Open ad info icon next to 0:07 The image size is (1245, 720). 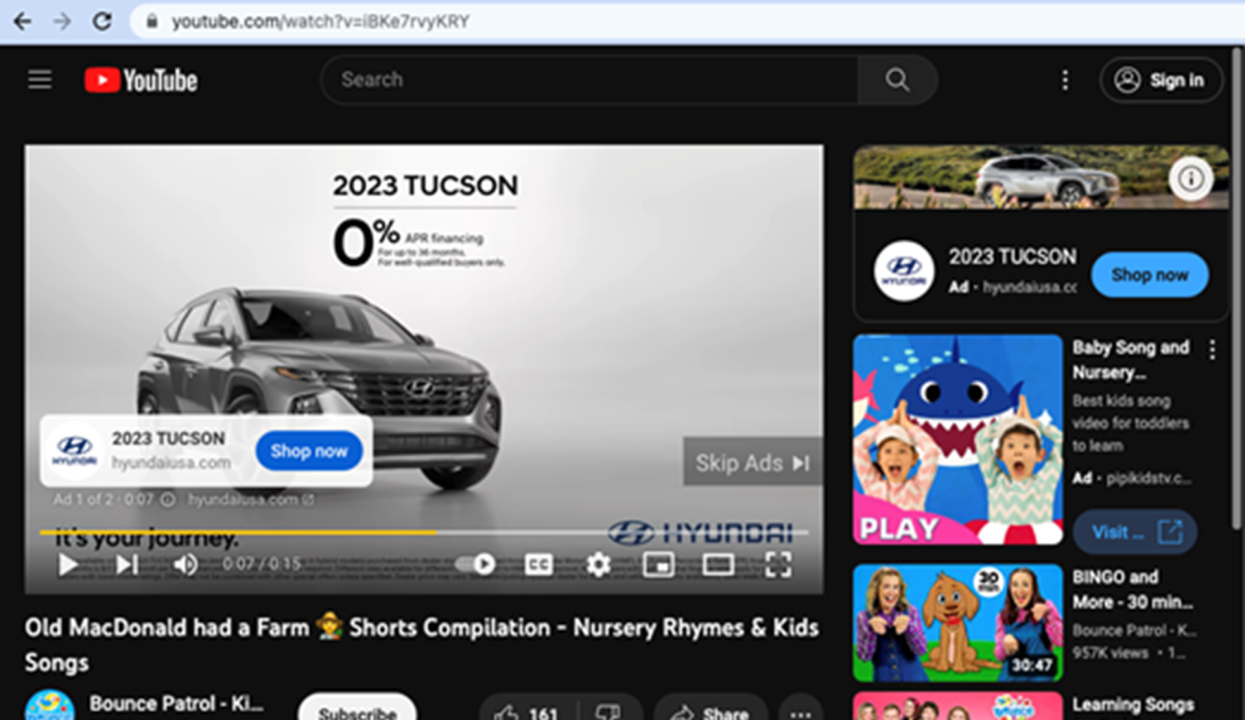tap(168, 499)
